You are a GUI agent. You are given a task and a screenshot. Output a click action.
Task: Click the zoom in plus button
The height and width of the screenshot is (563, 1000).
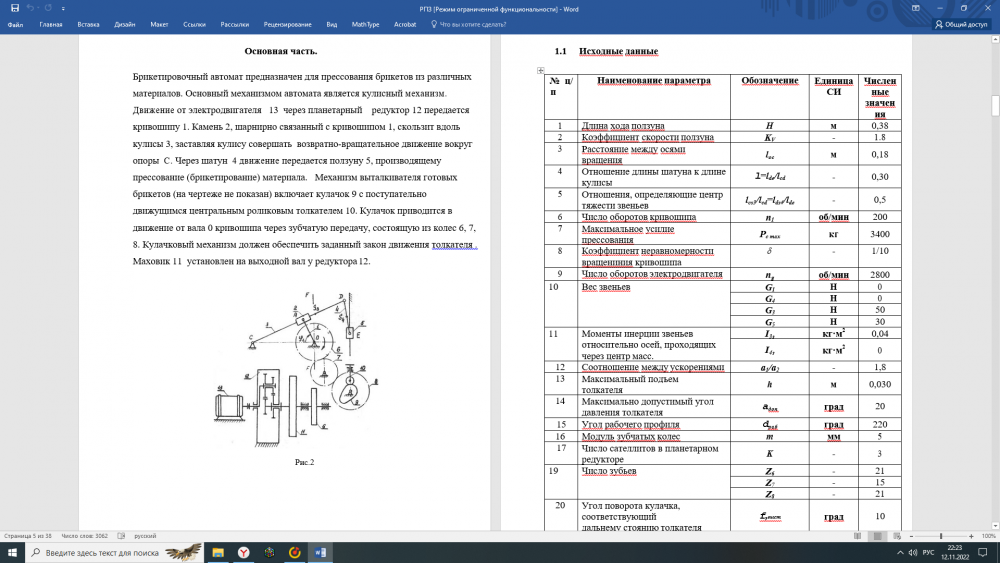[x=969, y=536]
